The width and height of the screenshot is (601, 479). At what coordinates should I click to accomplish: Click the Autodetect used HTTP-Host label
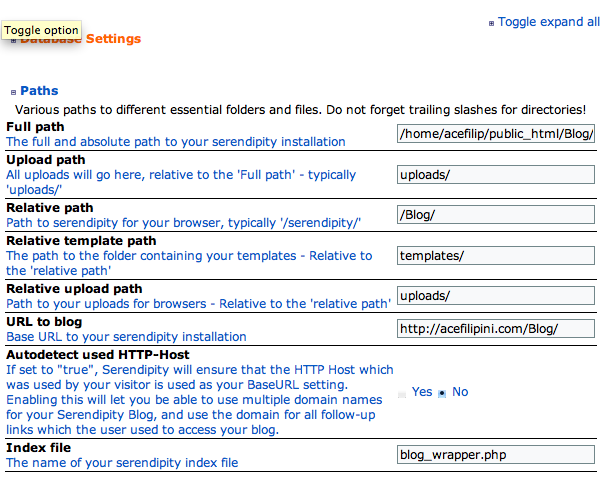tap(97, 355)
